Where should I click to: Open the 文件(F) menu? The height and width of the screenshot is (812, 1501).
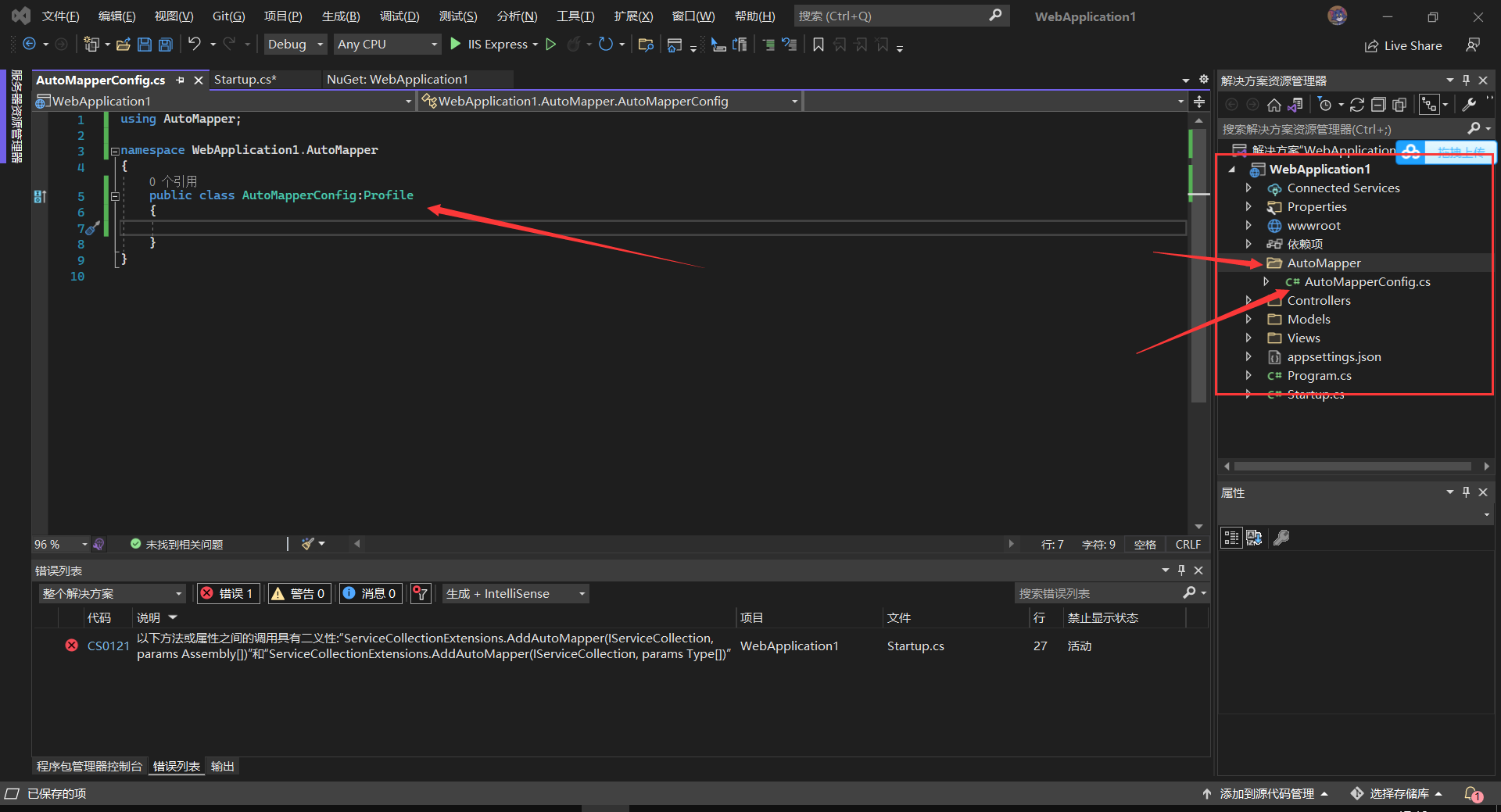tap(60, 16)
